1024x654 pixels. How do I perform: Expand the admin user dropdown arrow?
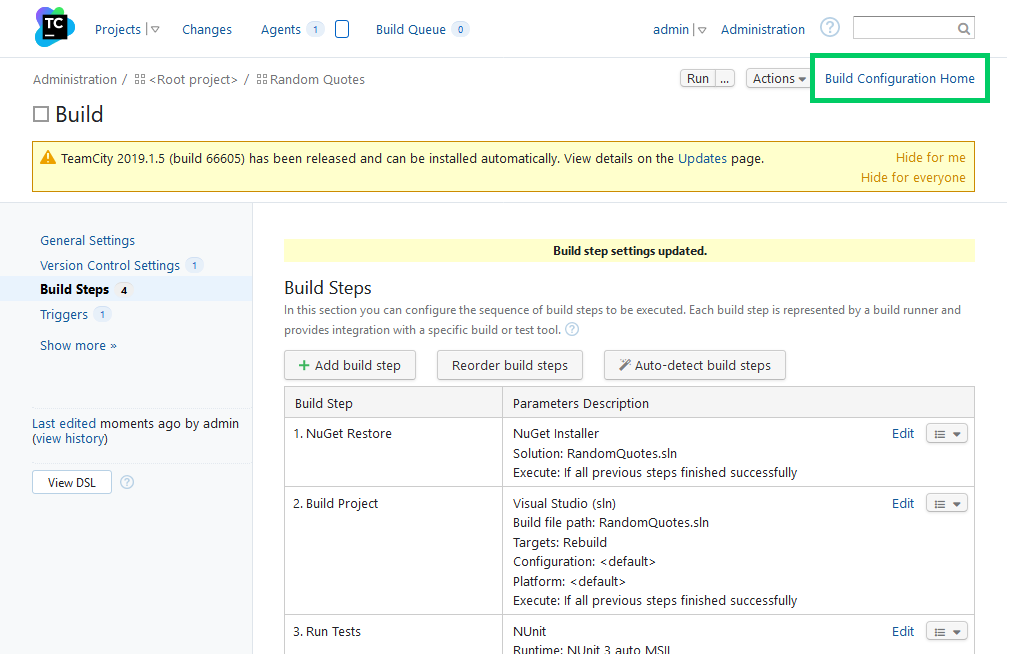coord(702,30)
